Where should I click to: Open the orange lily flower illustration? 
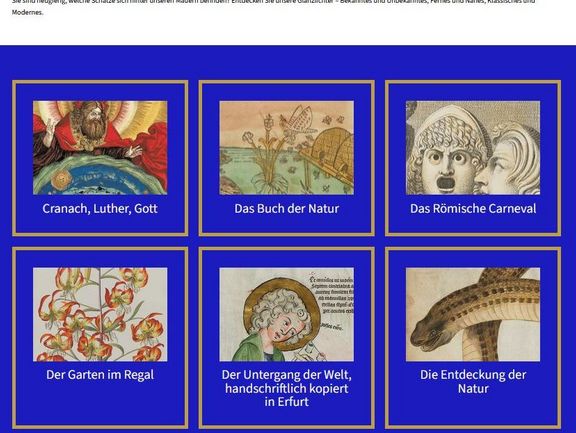coord(100,314)
